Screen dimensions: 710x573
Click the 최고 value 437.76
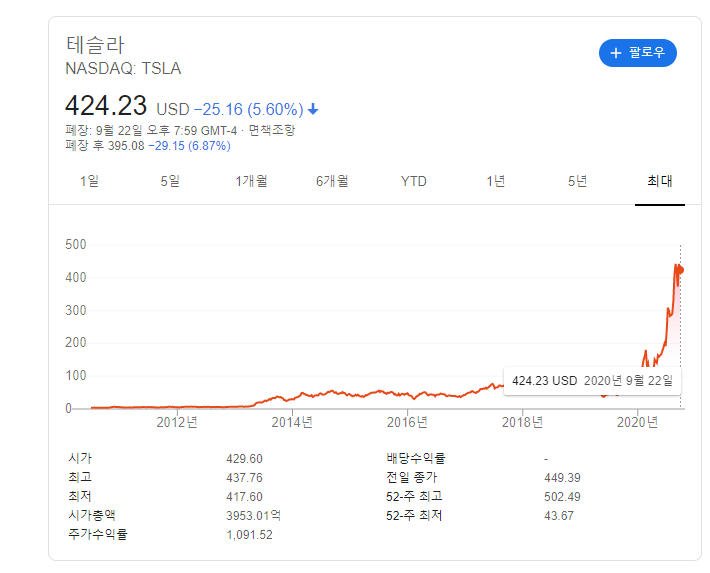click(245, 478)
